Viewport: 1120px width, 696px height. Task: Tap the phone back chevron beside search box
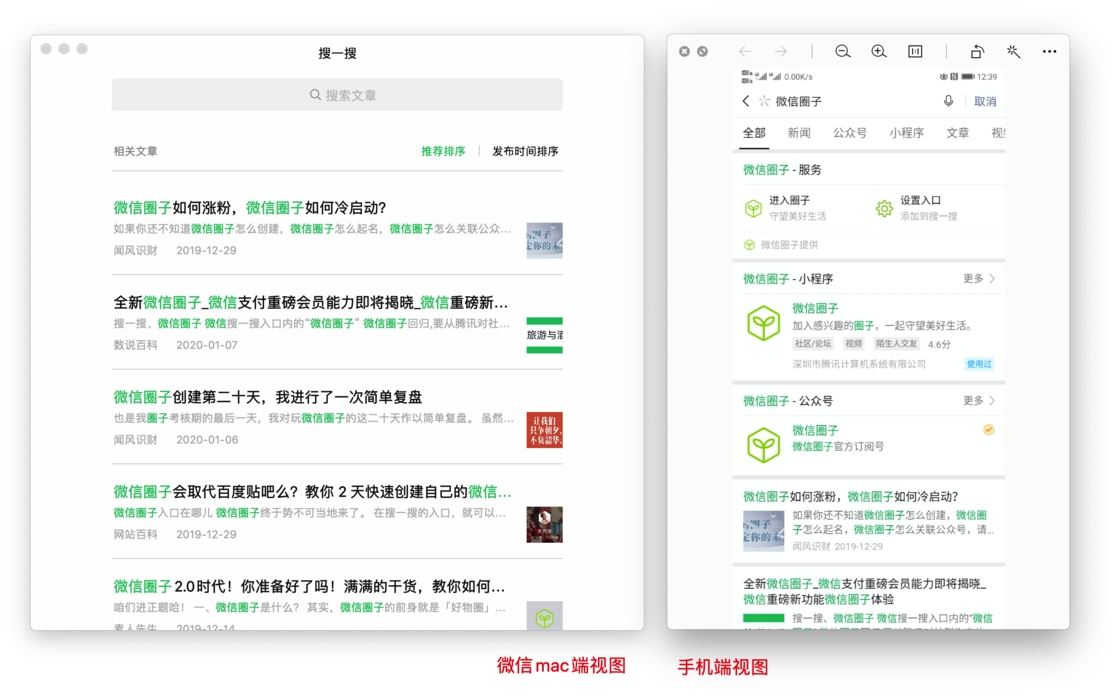tap(746, 101)
